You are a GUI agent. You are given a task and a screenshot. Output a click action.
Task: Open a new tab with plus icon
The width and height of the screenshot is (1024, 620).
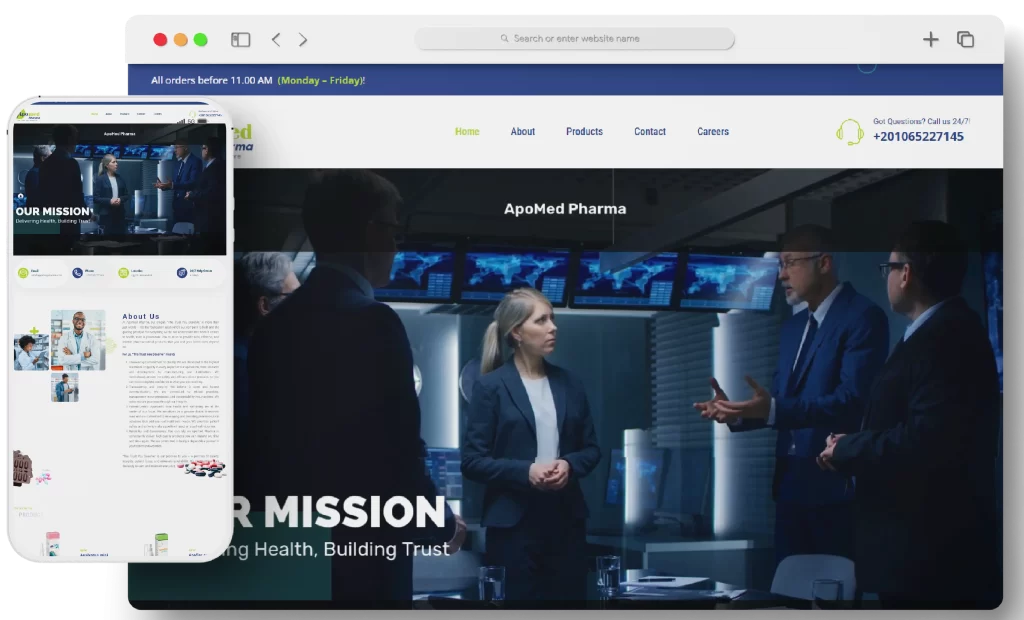[x=930, y=39]
